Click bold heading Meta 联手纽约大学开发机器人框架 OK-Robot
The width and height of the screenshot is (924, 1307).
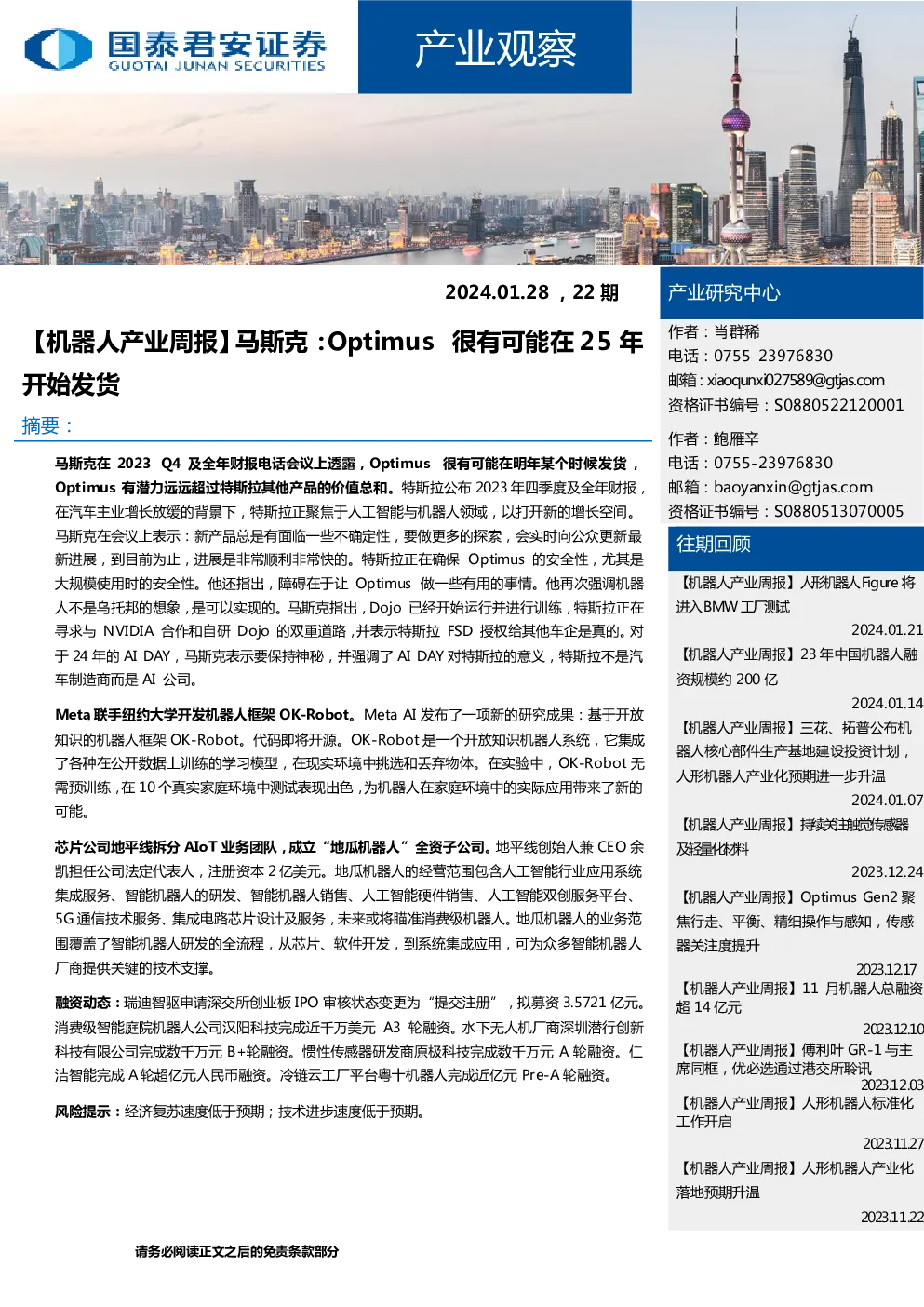pyautogui.click(x=206, y=715)
